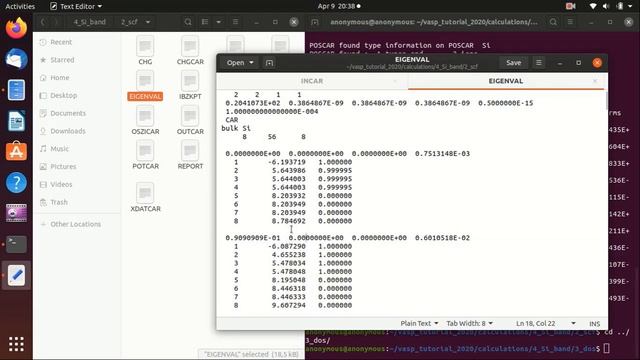
Task: Click the file manager search icon
Action: pyautogui.click(x=188, y=22)
